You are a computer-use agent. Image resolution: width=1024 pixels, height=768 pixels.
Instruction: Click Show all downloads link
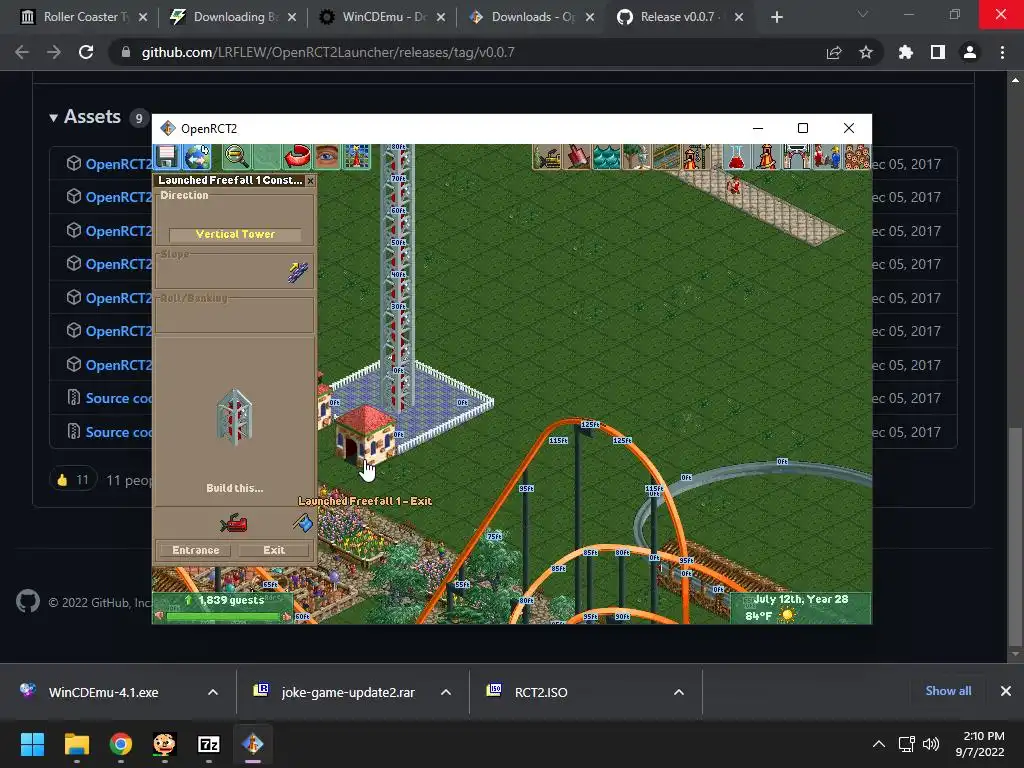tap(948, 690)
